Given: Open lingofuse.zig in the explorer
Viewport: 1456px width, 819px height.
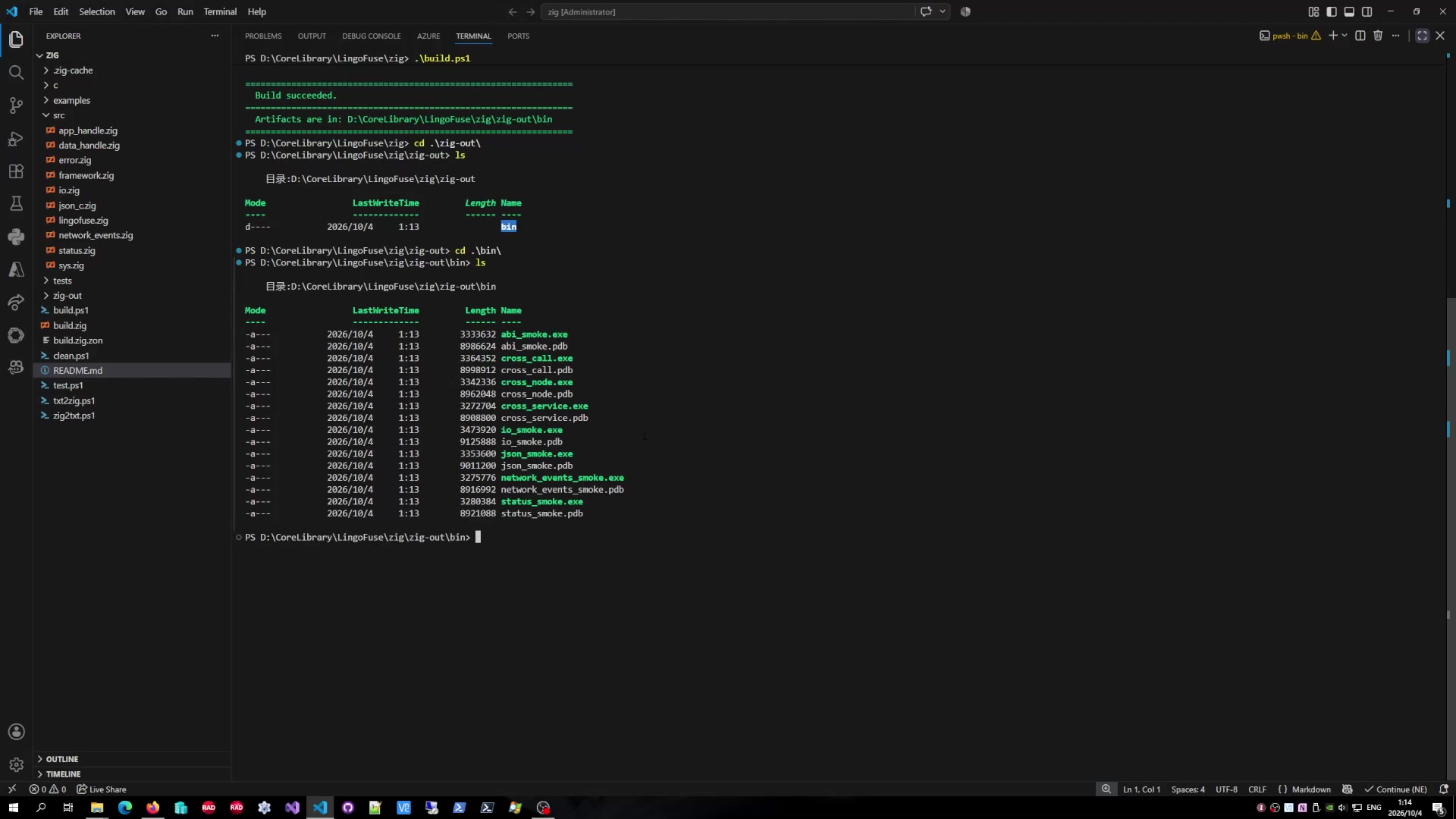Looking at the screenshot, I should [83, 221].
